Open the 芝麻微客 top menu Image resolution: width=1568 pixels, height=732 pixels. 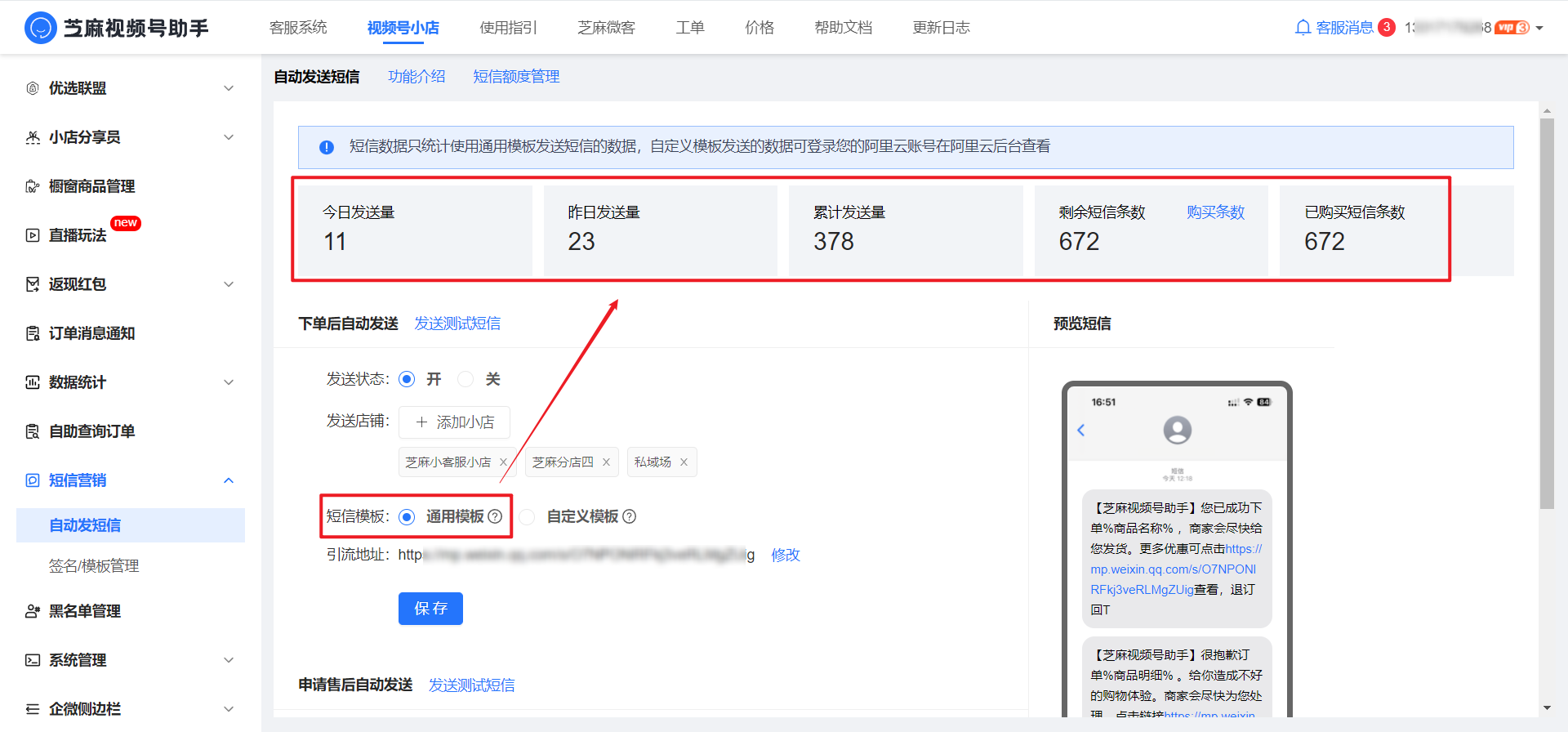tap(606, 28)
